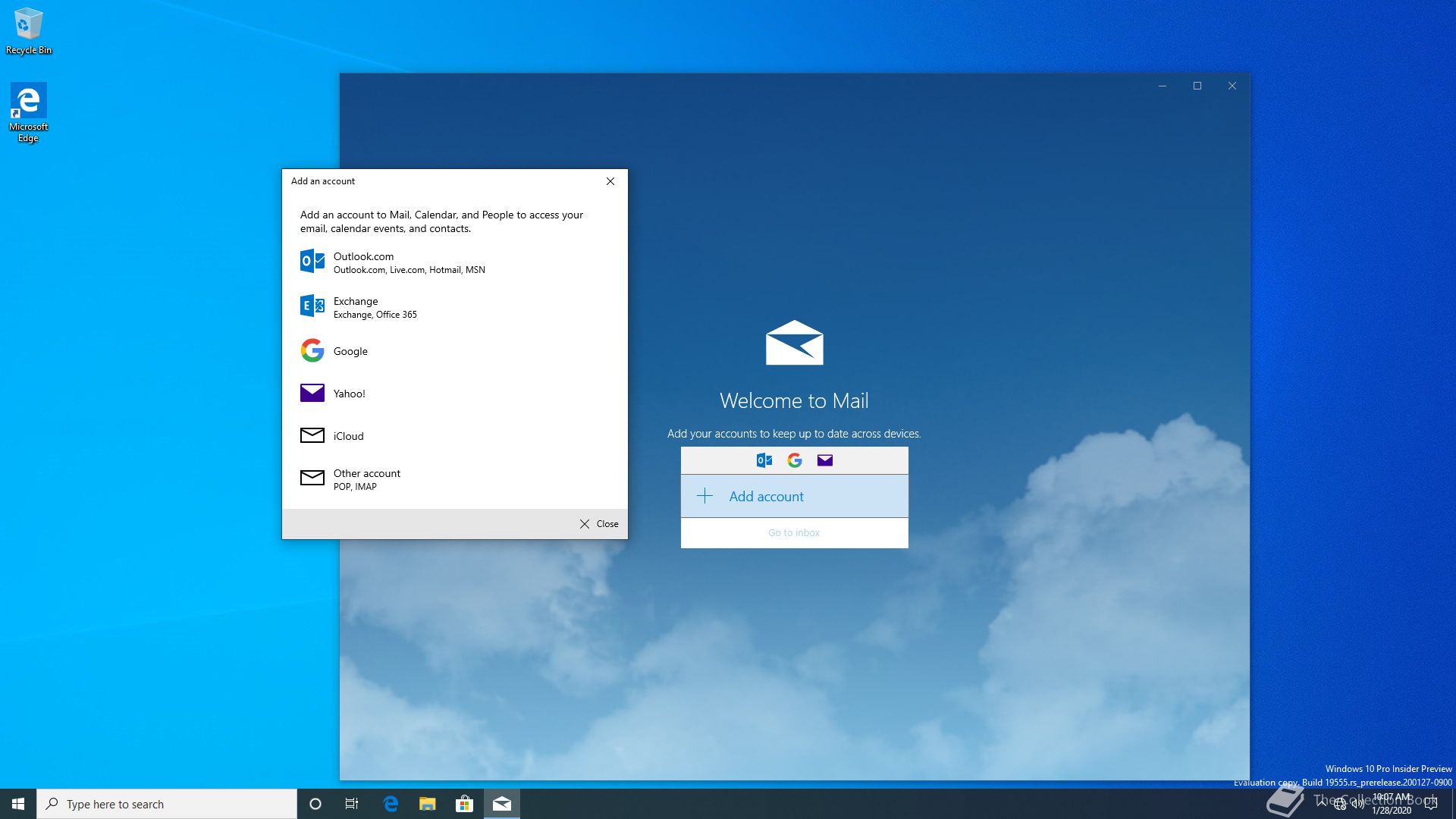Image resolution: width=1456 pixels, height=819 pixels.
Task: Click the 'Welcome to Mail' heading
Action: pyautogui.click(x=794, y=400)
